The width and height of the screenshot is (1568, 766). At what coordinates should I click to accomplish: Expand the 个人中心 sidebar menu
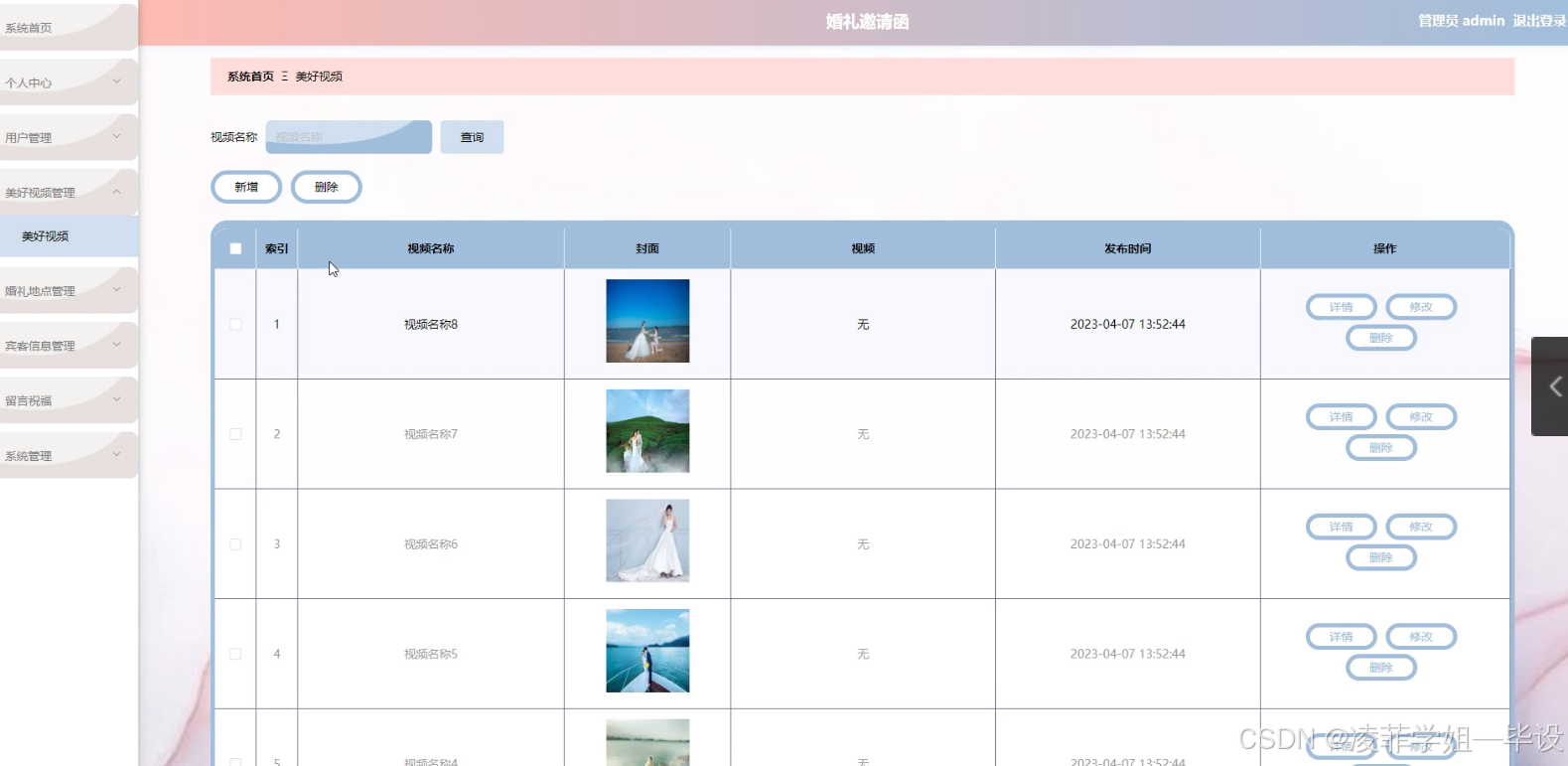tap(69, 82)
